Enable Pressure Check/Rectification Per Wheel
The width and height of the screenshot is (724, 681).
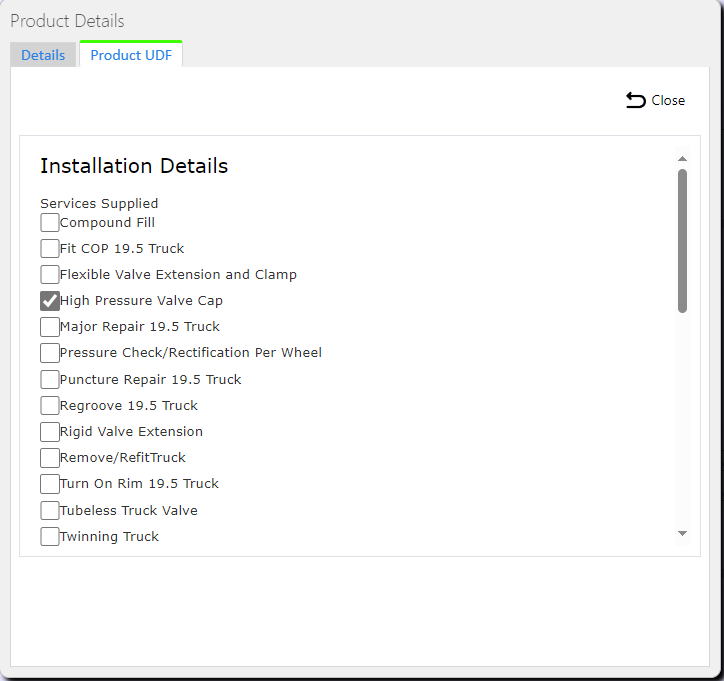pyautogui.click(x=50, y=353)
